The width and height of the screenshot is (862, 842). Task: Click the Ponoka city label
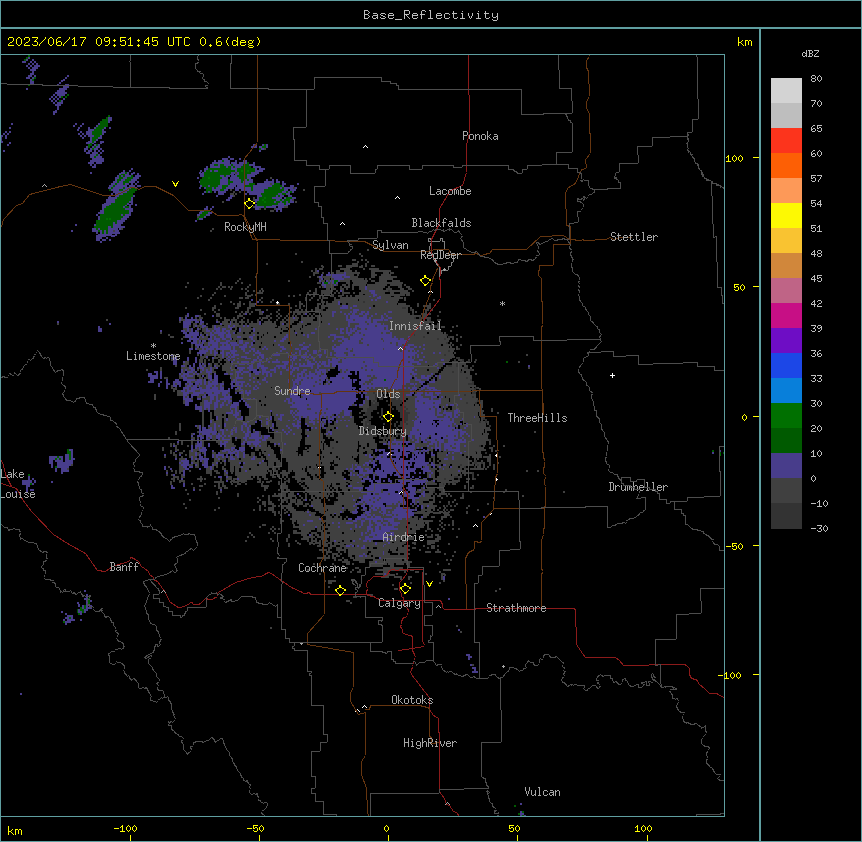(x=480, y=136)
